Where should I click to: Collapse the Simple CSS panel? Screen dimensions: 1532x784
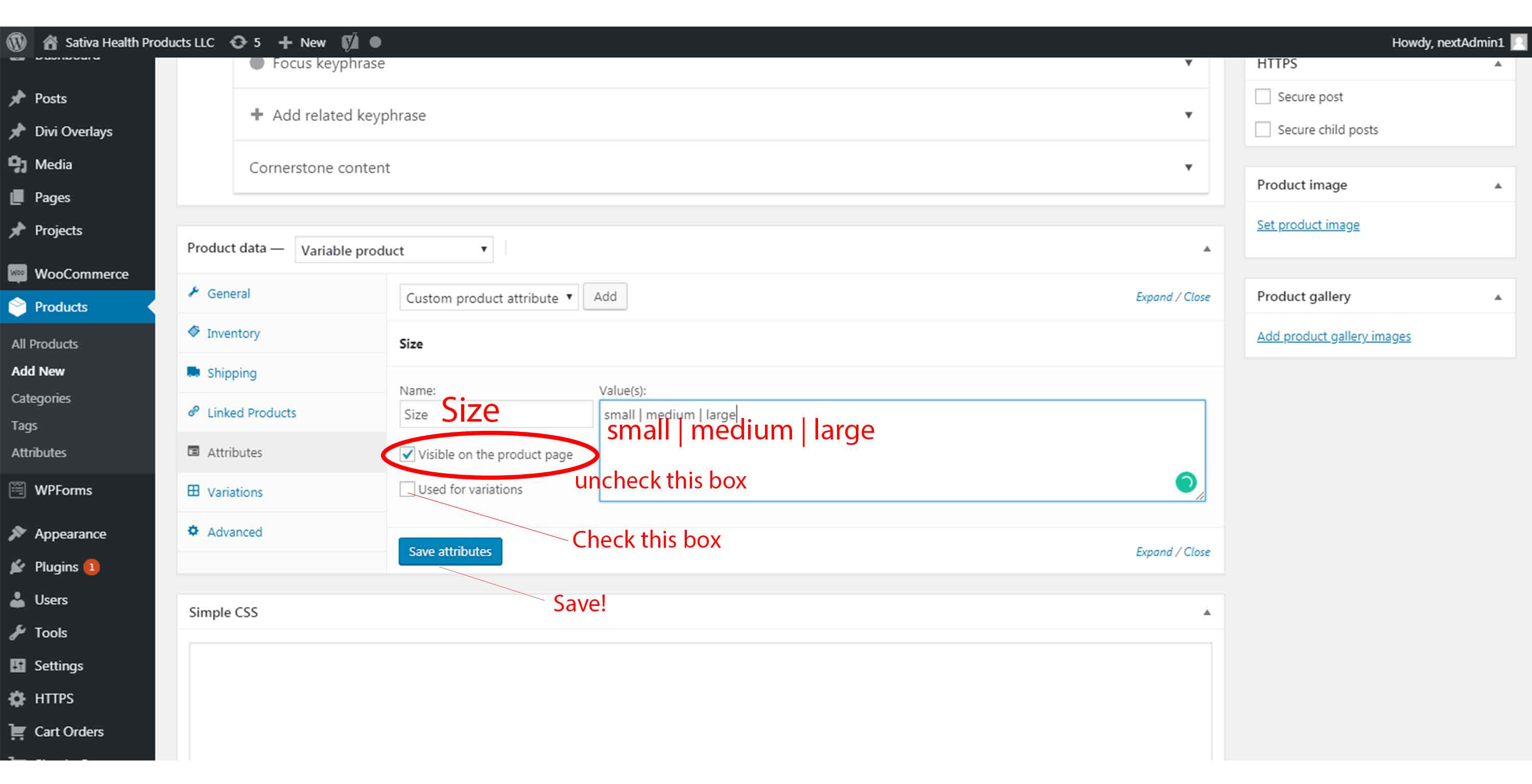1207,613
